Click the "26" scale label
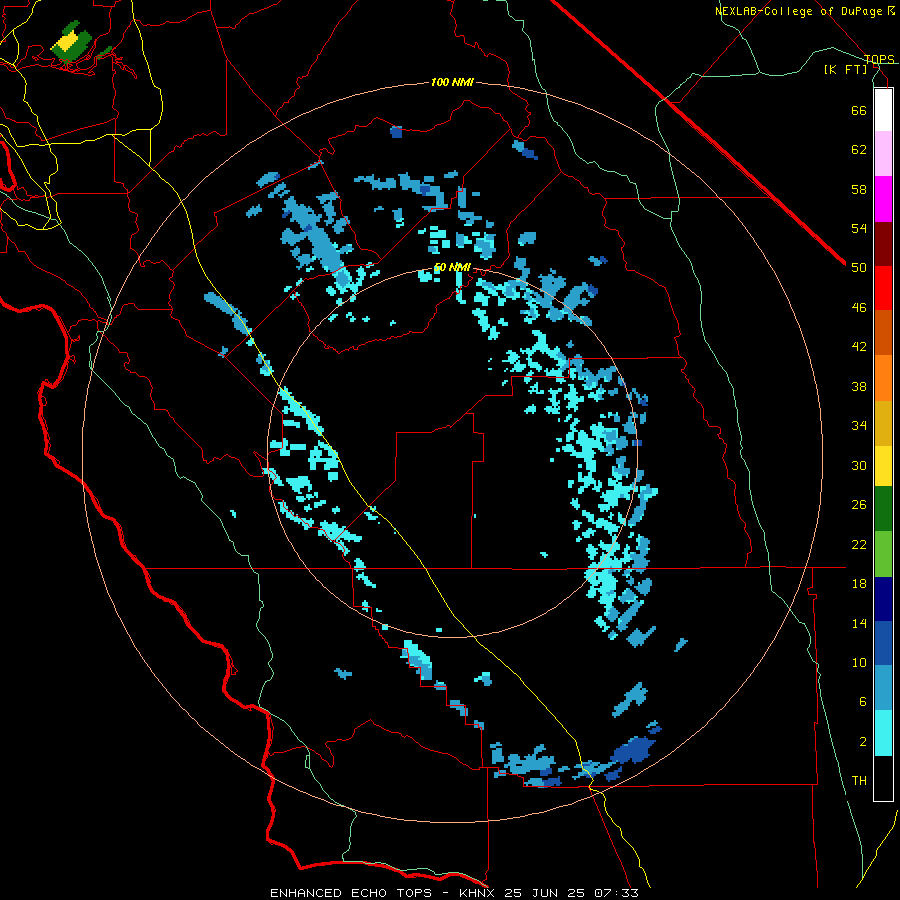Screen dimensions: 900x900 [x=859, y=505]
